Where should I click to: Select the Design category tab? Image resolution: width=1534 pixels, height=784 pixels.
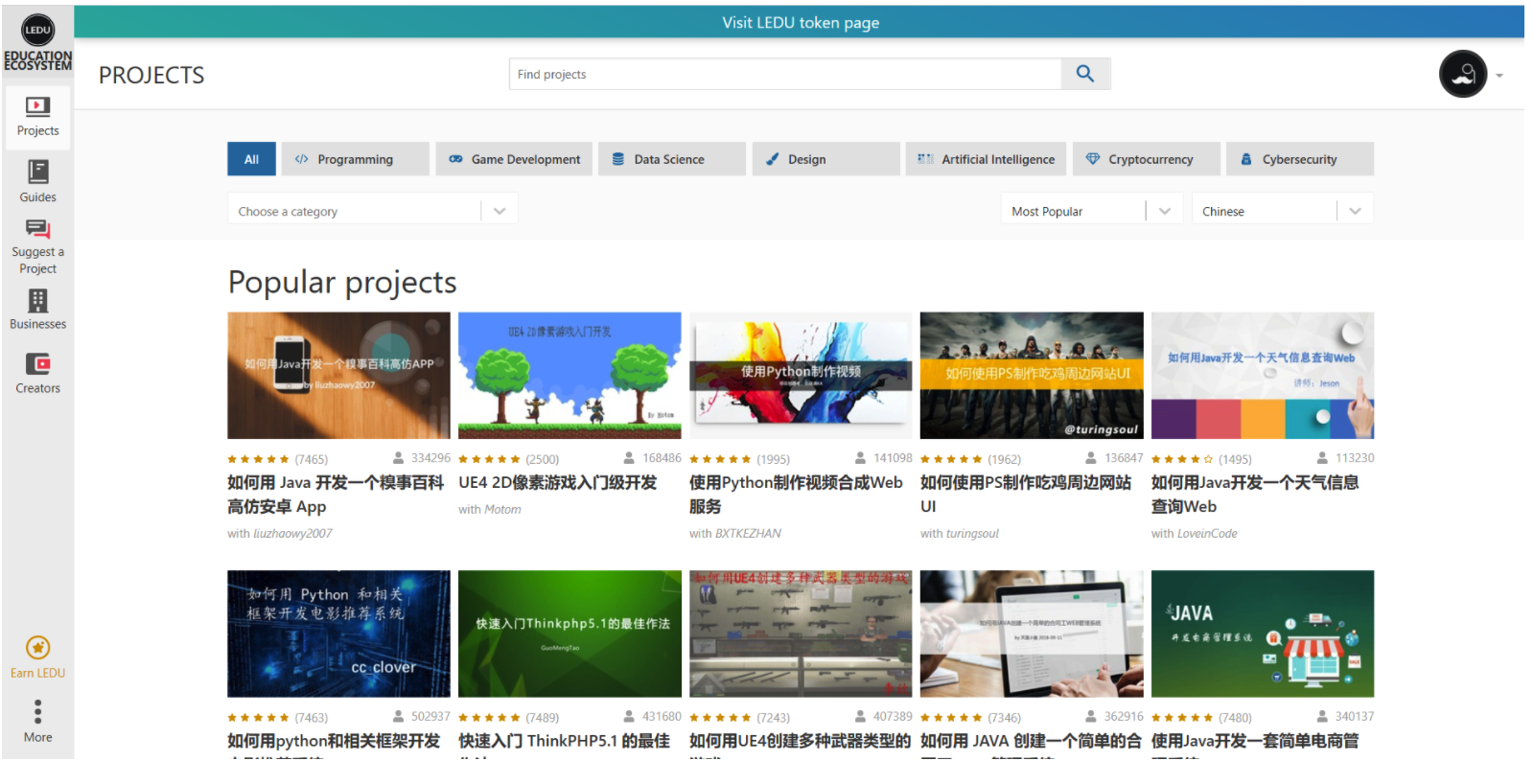click(826, 159)
